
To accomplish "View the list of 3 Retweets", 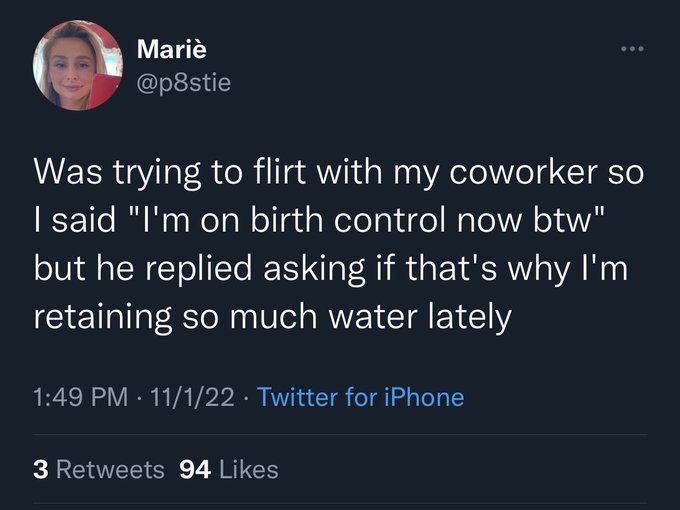I will [x=99, y=470].
